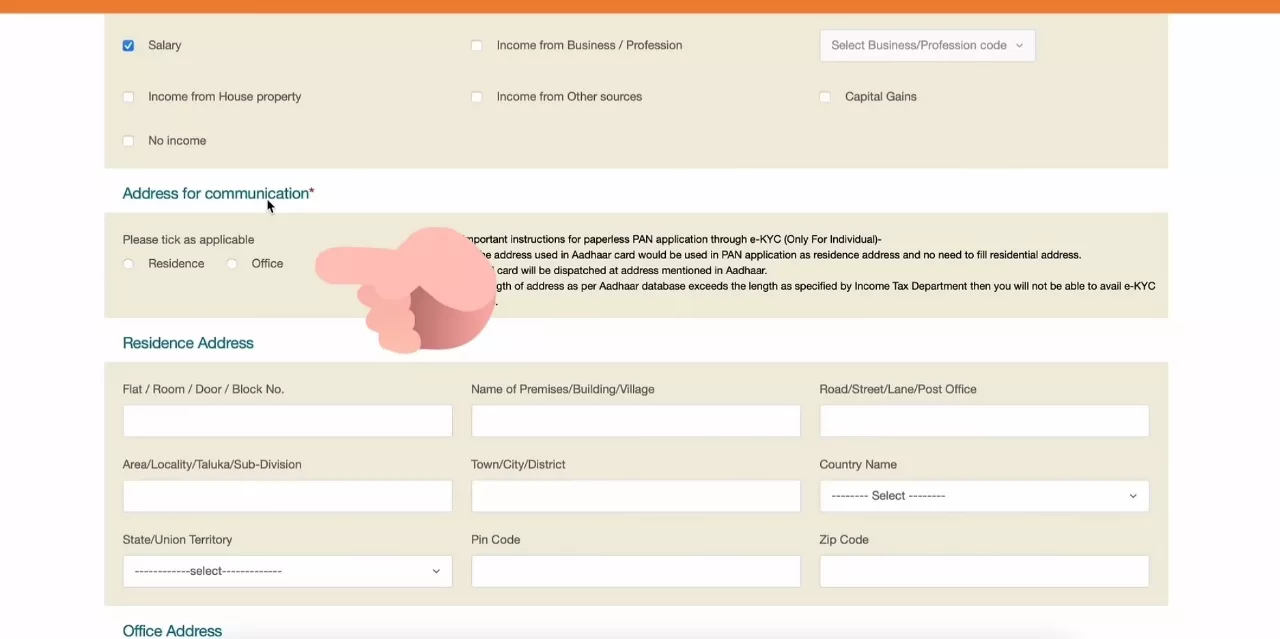Choose Office as communication address

coord(232,264)
